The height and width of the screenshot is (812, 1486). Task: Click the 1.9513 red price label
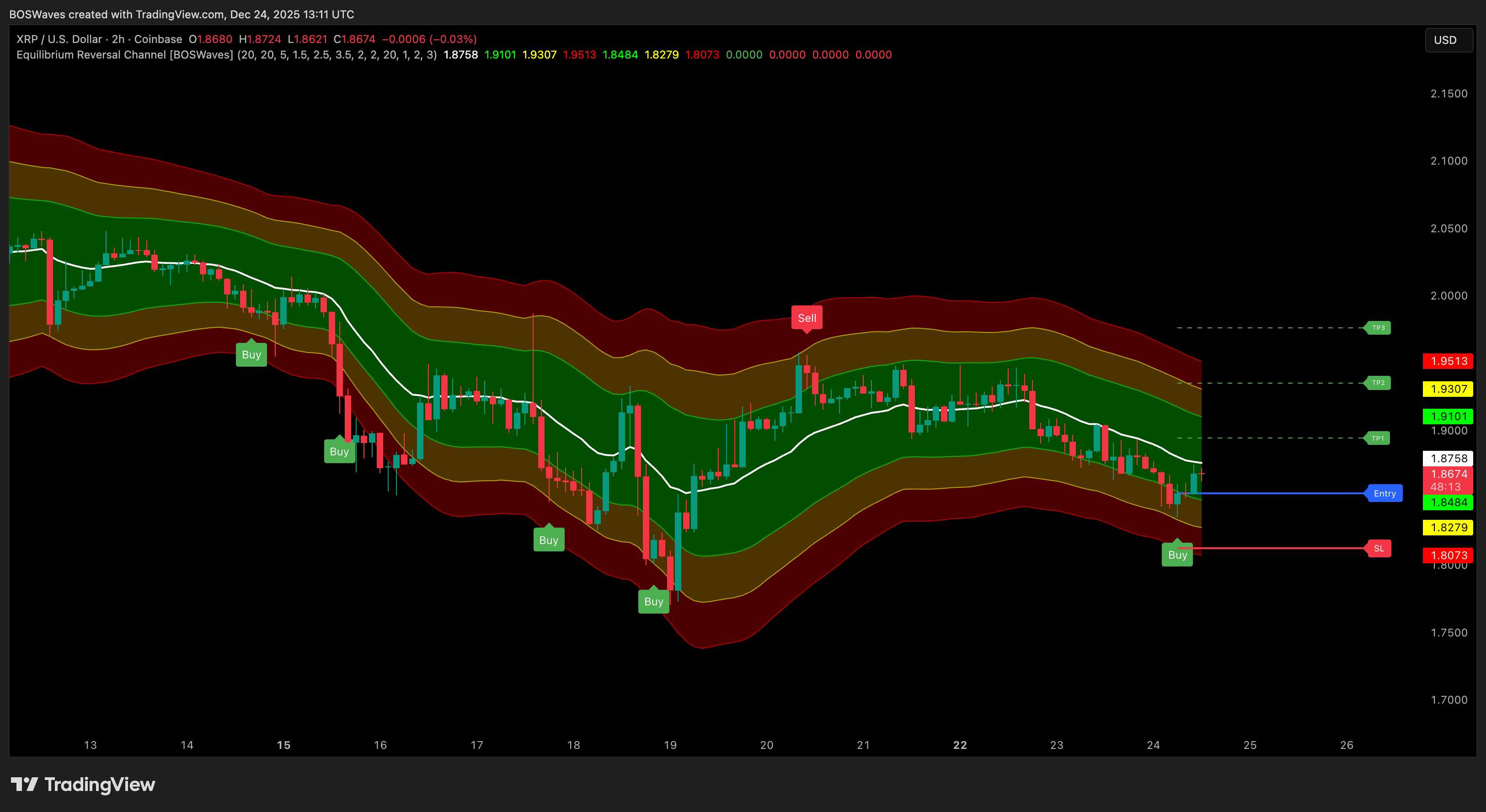point(1449,361)
